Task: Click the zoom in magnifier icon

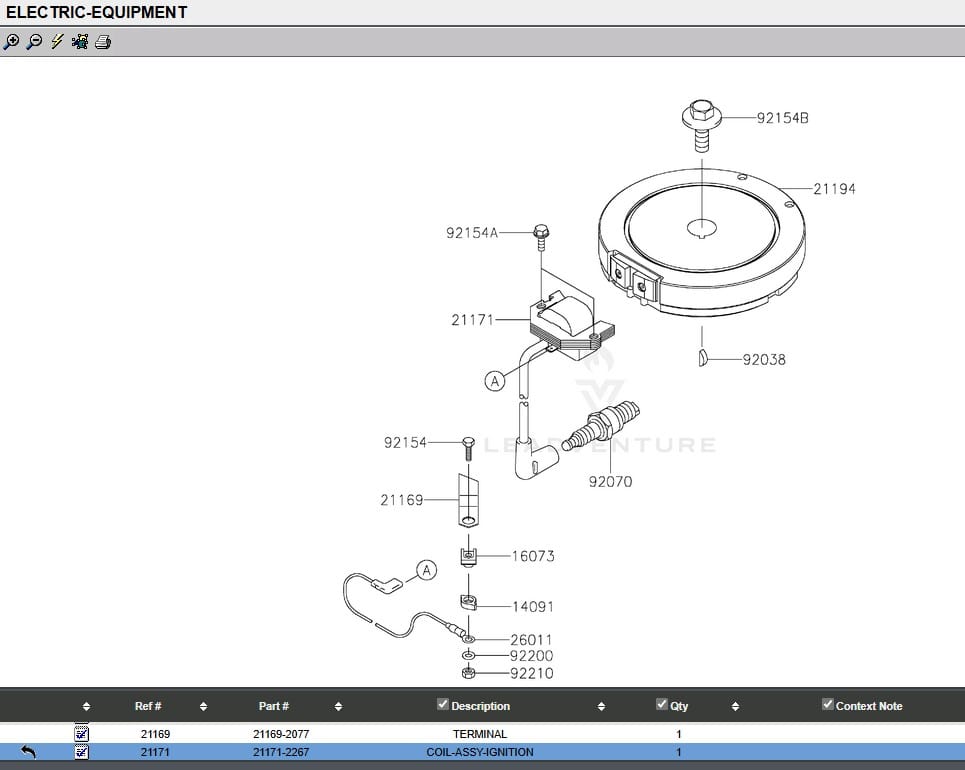Action: pyautogui.click(x=11, y=42)
